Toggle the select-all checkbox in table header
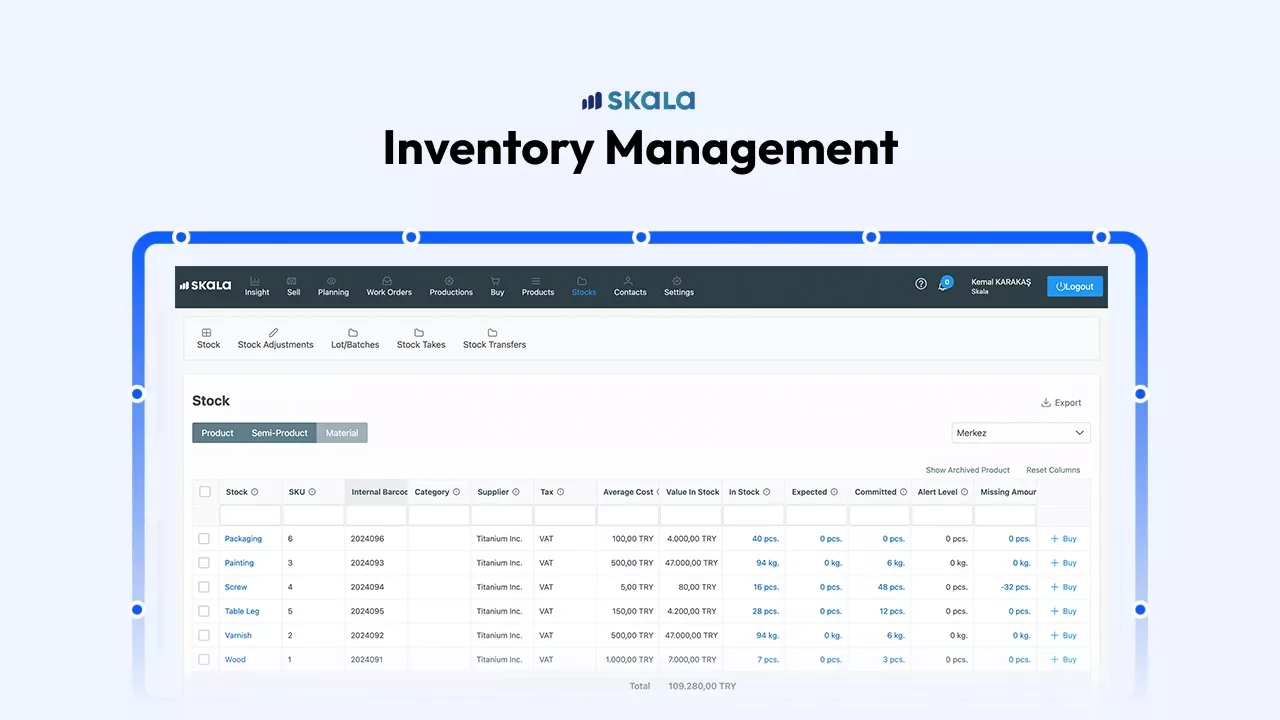The width and height of the screenshot is (1280, 720). tap(205, 492)
